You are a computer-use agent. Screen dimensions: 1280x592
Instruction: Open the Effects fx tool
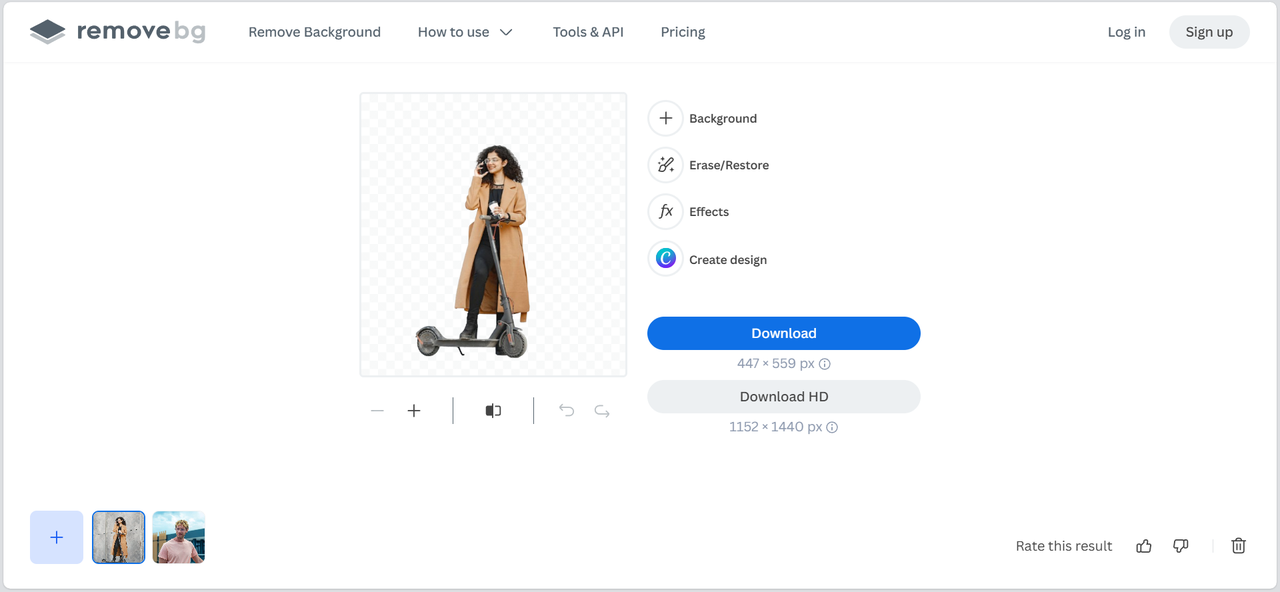click(x=665, y=212)
